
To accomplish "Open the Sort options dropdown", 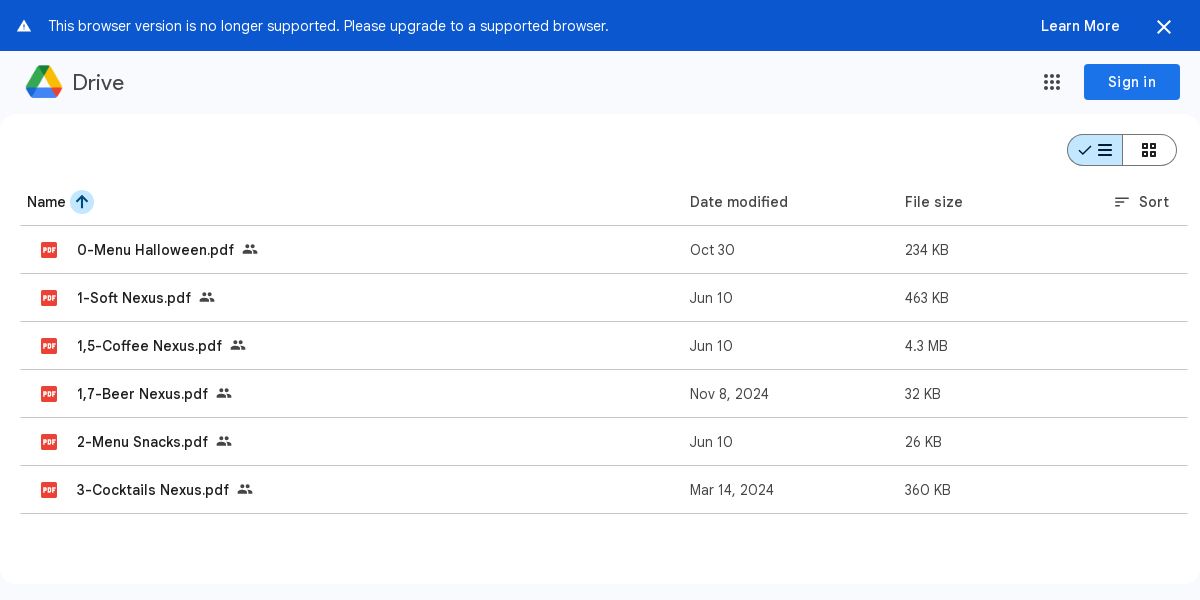I will click(x=1141, y=202).
